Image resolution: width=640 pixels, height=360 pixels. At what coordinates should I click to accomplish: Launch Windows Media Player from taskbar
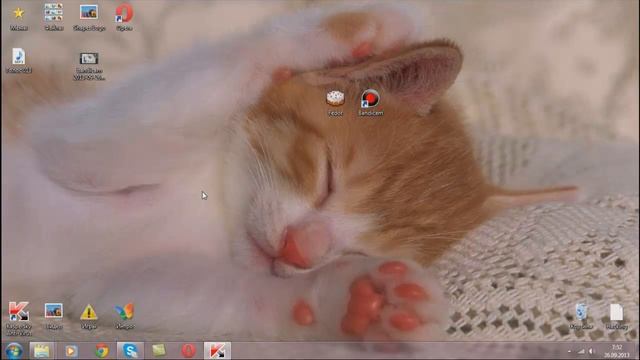click(71, 351)
